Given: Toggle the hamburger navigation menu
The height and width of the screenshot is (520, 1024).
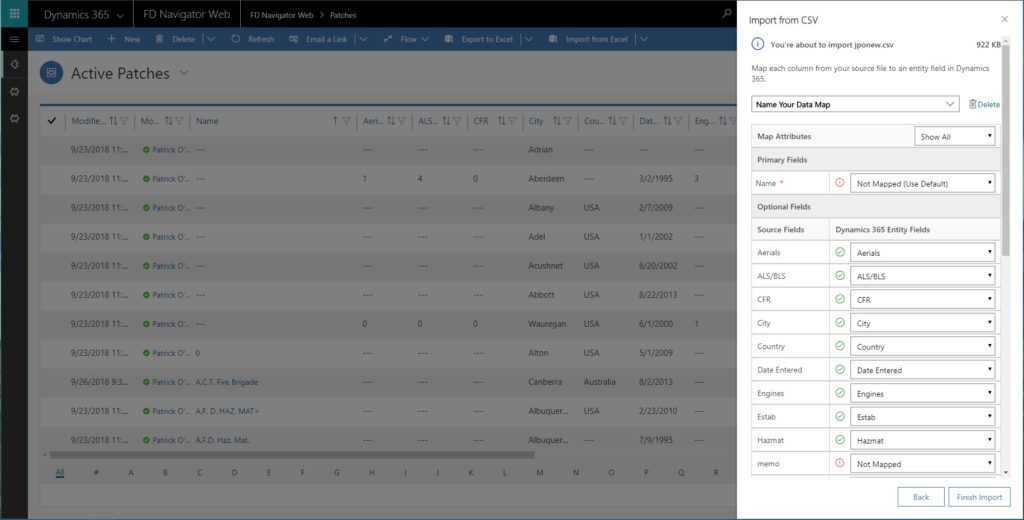Looking at the screenshot, I should 14,39.
